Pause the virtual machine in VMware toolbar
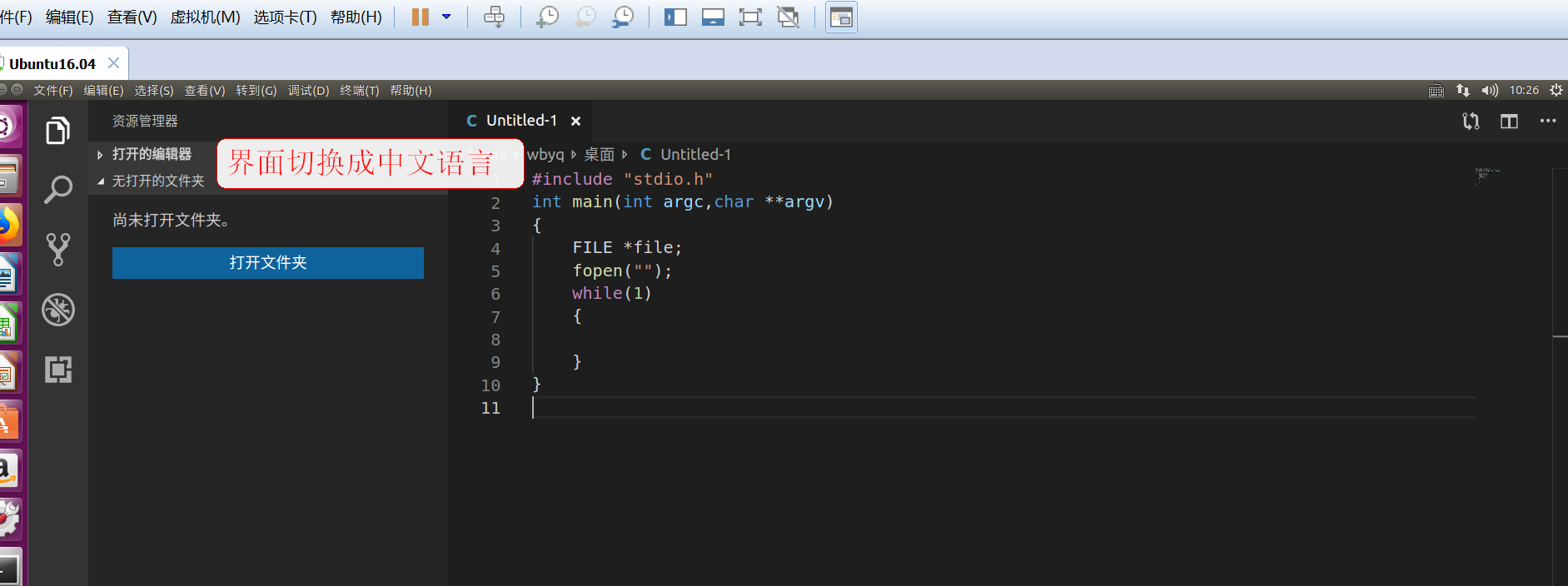The height and width of the screenshot is (586, 1568). click(421, 17)
